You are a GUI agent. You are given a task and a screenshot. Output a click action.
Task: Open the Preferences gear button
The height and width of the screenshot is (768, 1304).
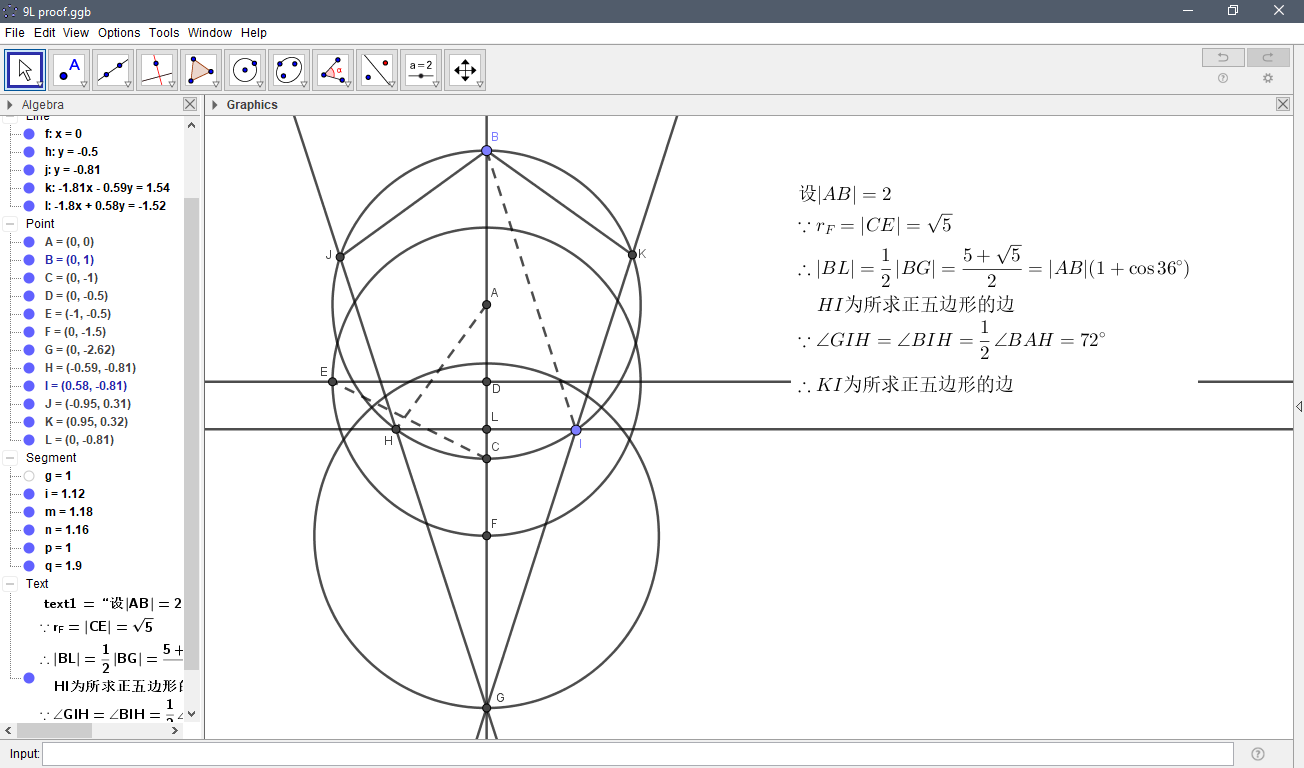1267,78
